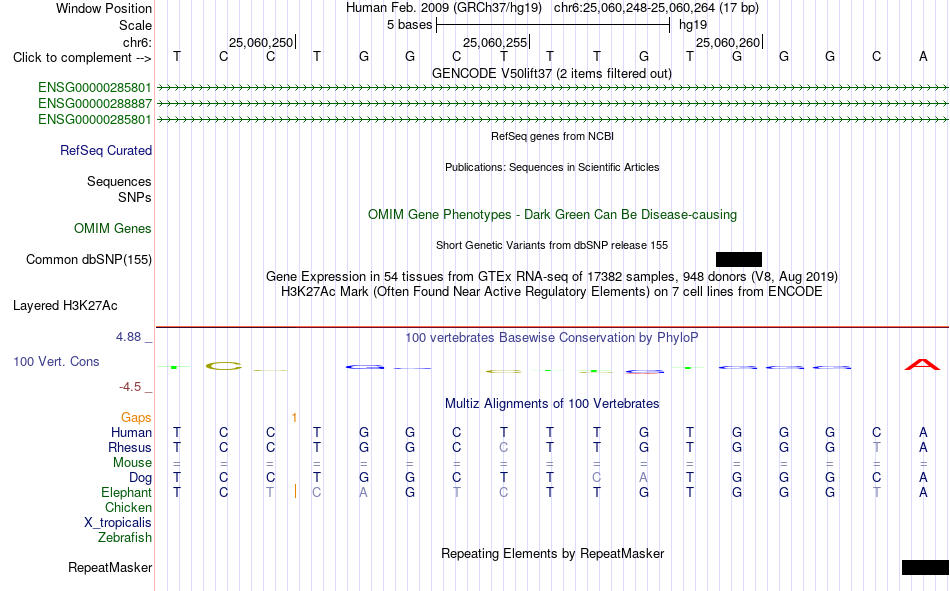Click the black RepeatMasker element block
Screen dimensions: 950x591
tap(925, 567)
